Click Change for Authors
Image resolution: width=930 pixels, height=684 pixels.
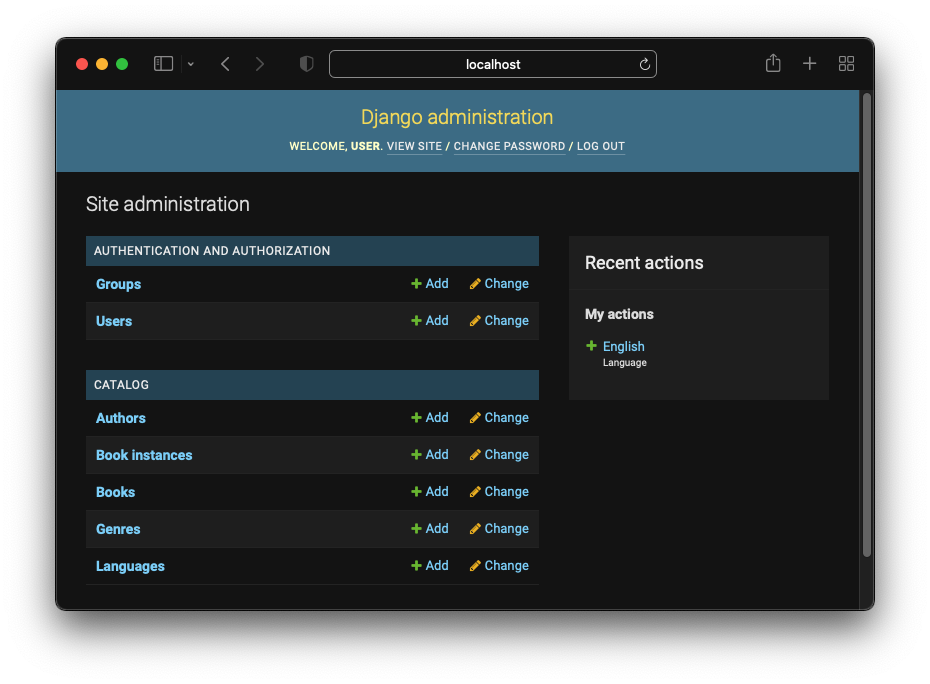pos(499,418)
